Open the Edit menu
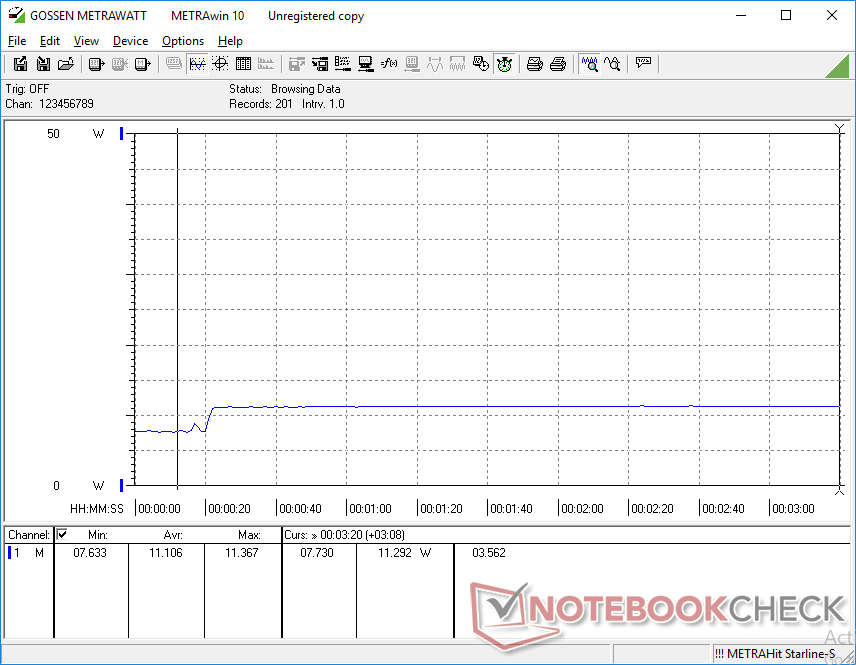 pos(50,41)
